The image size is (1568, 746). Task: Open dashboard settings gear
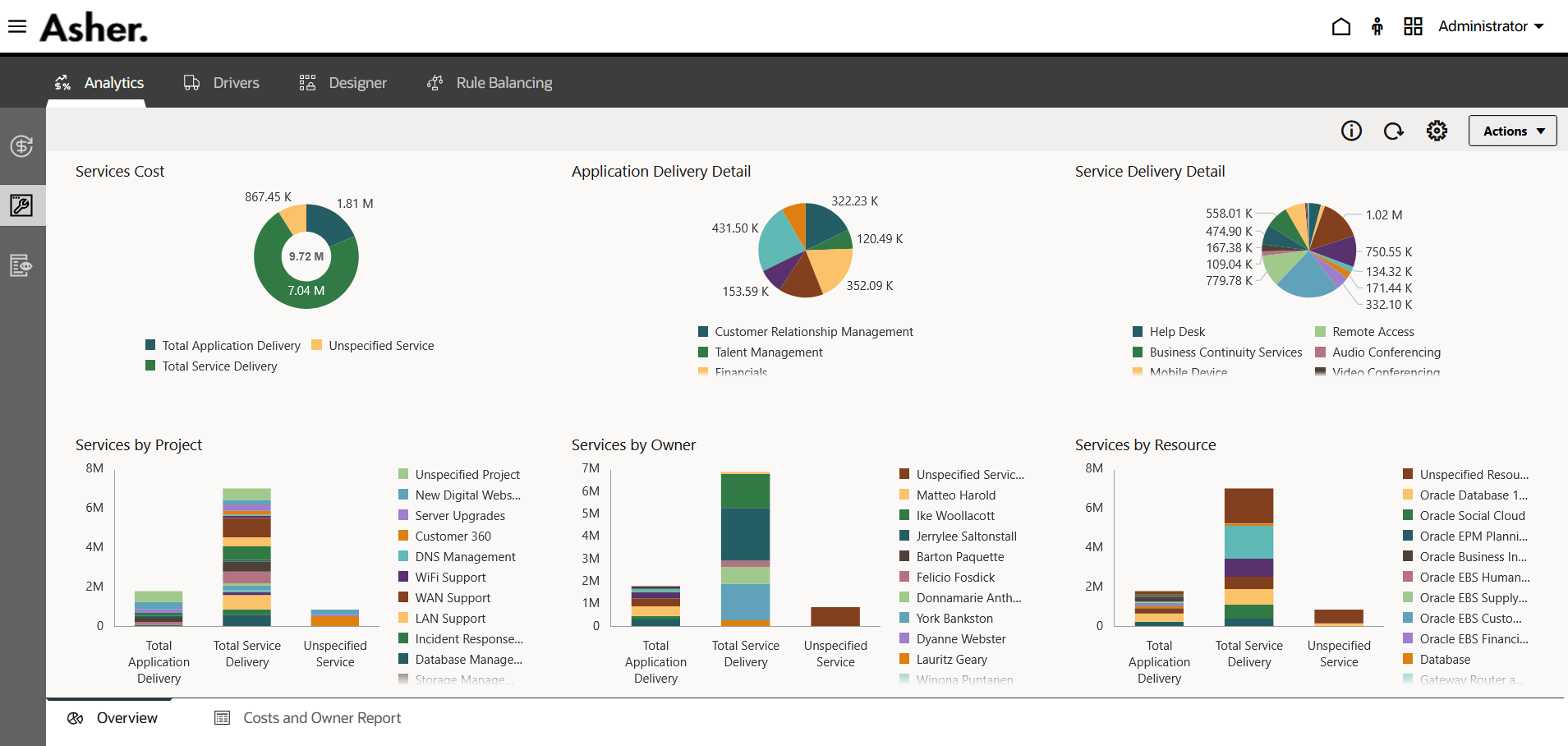pos(1437,131)
